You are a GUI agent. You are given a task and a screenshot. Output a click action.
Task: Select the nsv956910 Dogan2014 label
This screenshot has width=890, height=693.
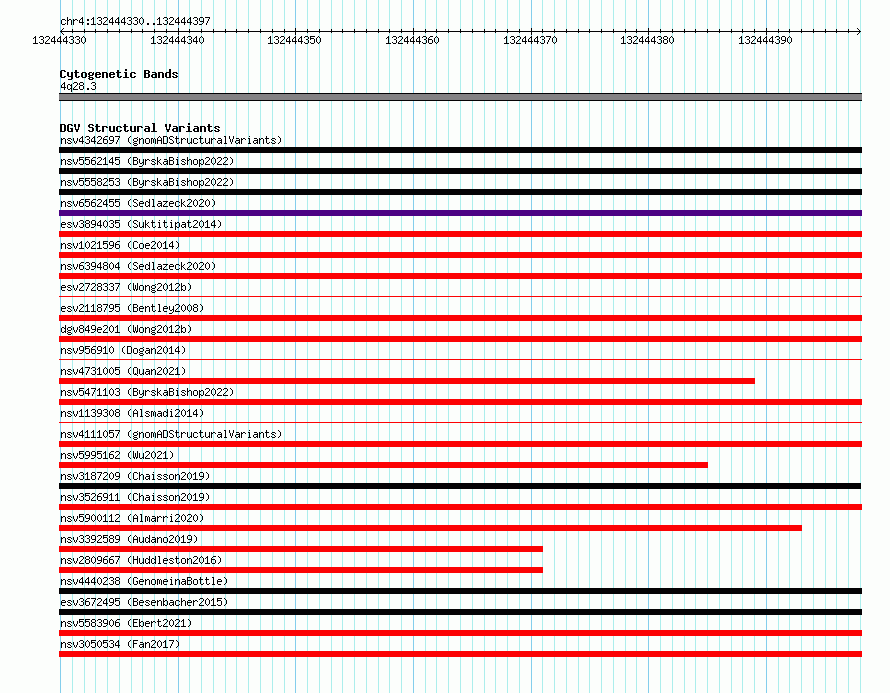(123, 350)
